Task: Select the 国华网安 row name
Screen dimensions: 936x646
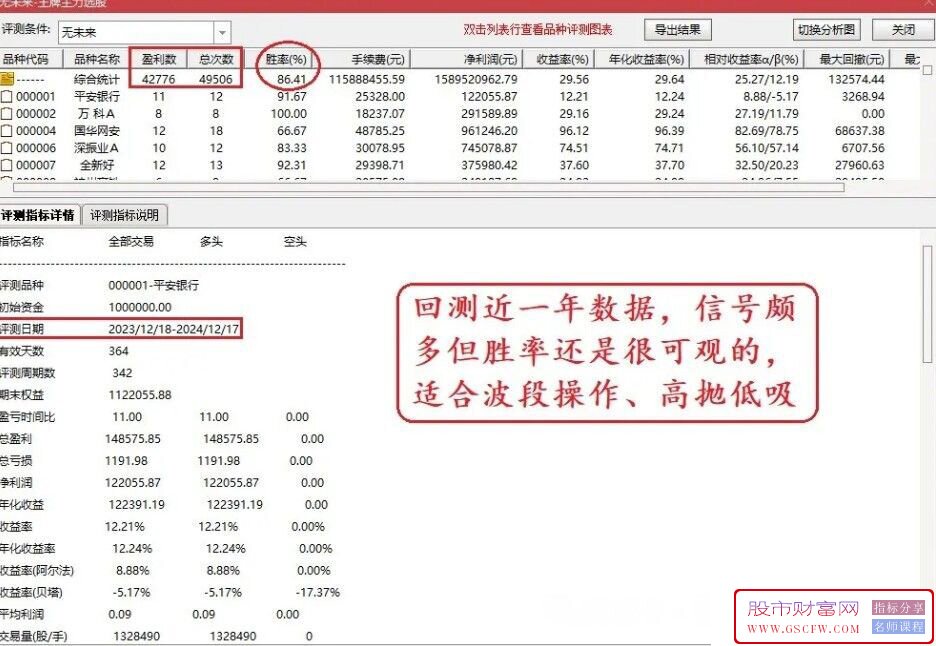Action: click(x=97, y=131)
